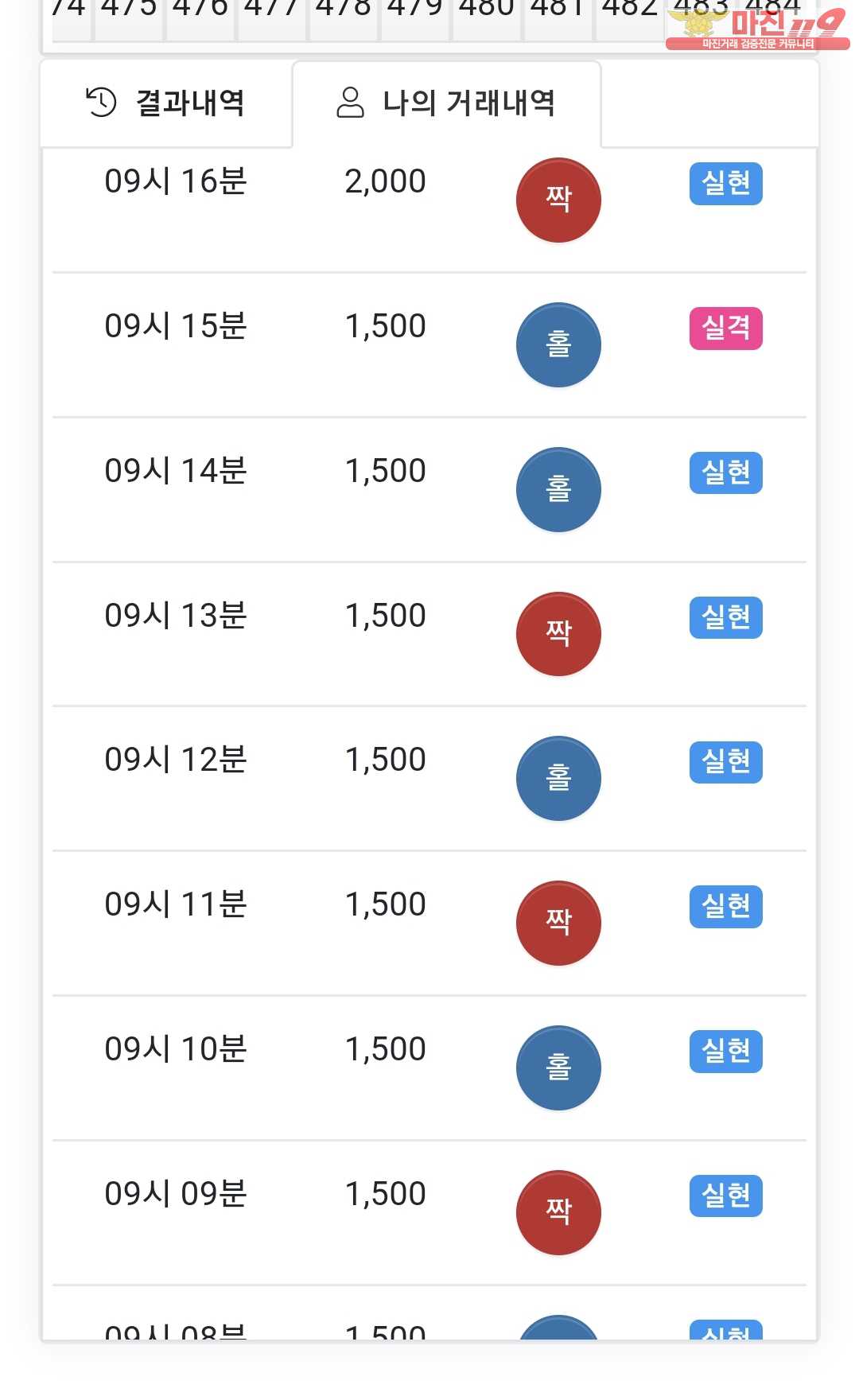Click the blue 홀 circle at 09시 12분
Viewport: 859px width, 1400px height.
click(x=558, y=778)
